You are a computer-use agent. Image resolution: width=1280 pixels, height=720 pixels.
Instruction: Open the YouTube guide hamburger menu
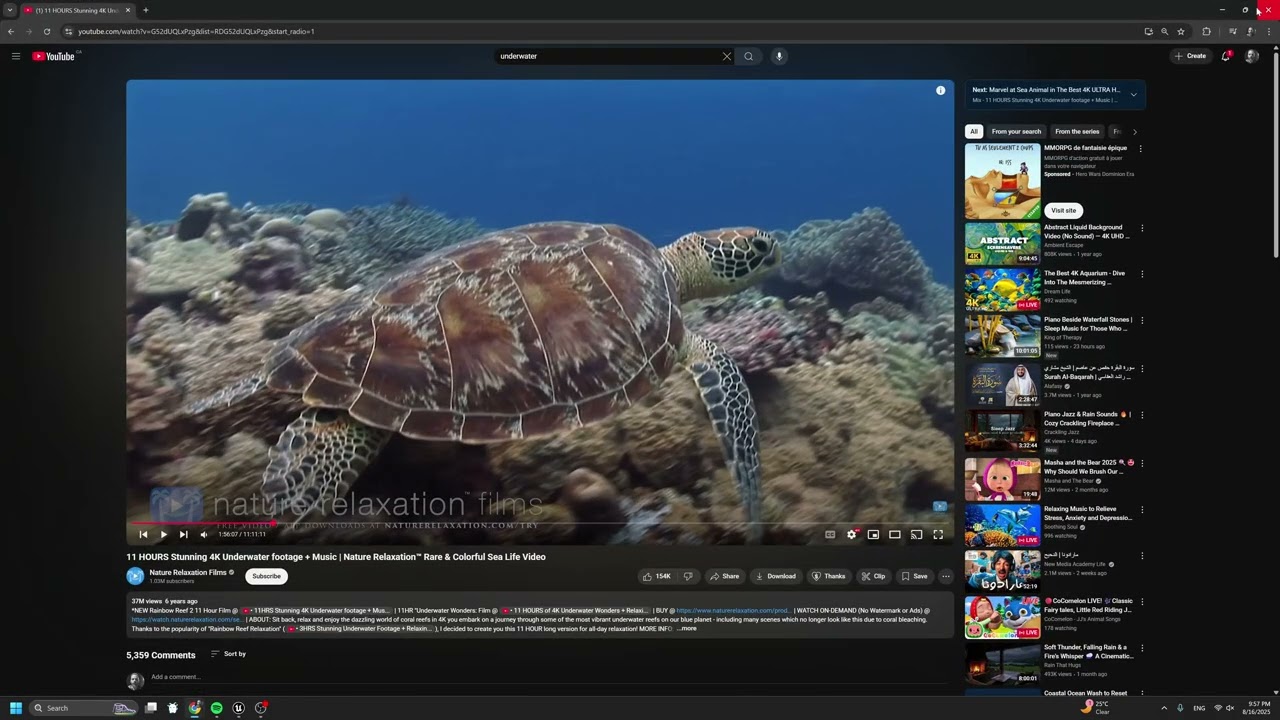16,56
